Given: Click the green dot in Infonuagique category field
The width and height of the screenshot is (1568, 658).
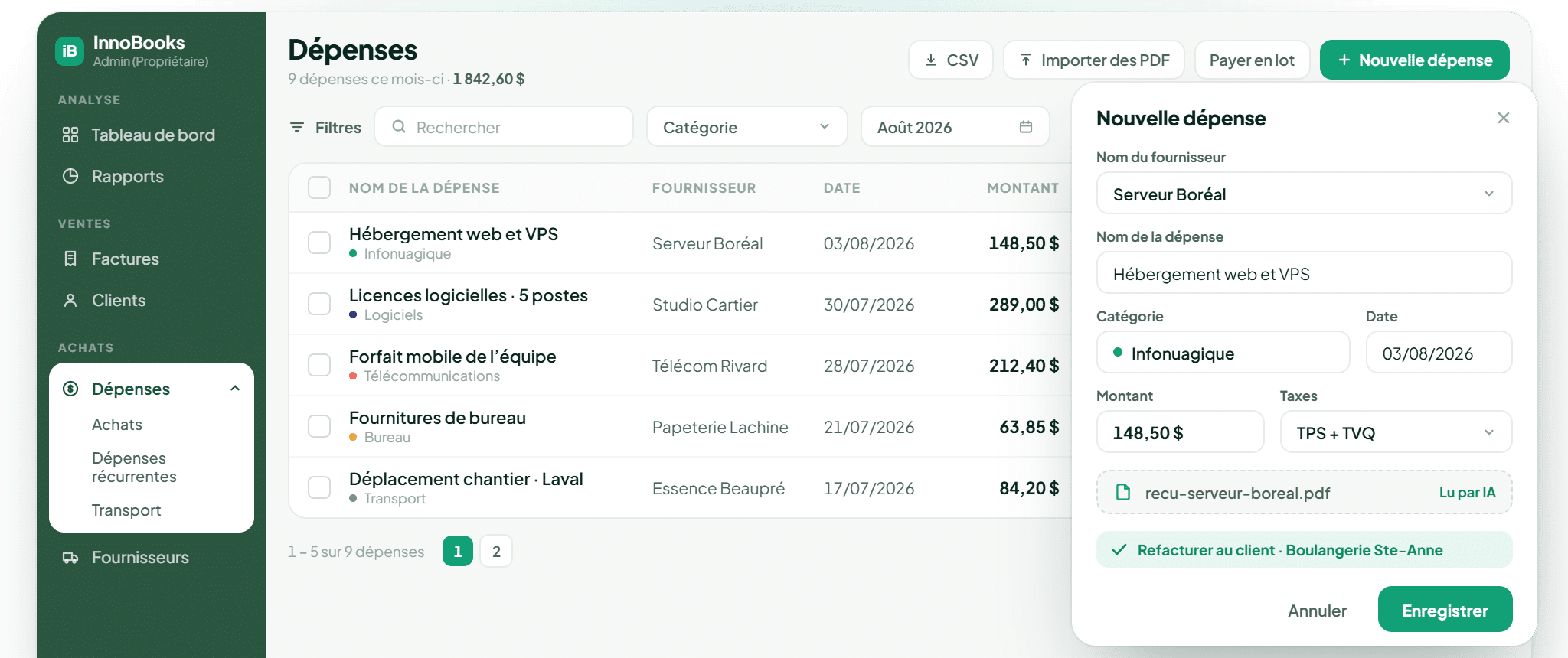Looking at the screenshot, I should [1118, 353].
